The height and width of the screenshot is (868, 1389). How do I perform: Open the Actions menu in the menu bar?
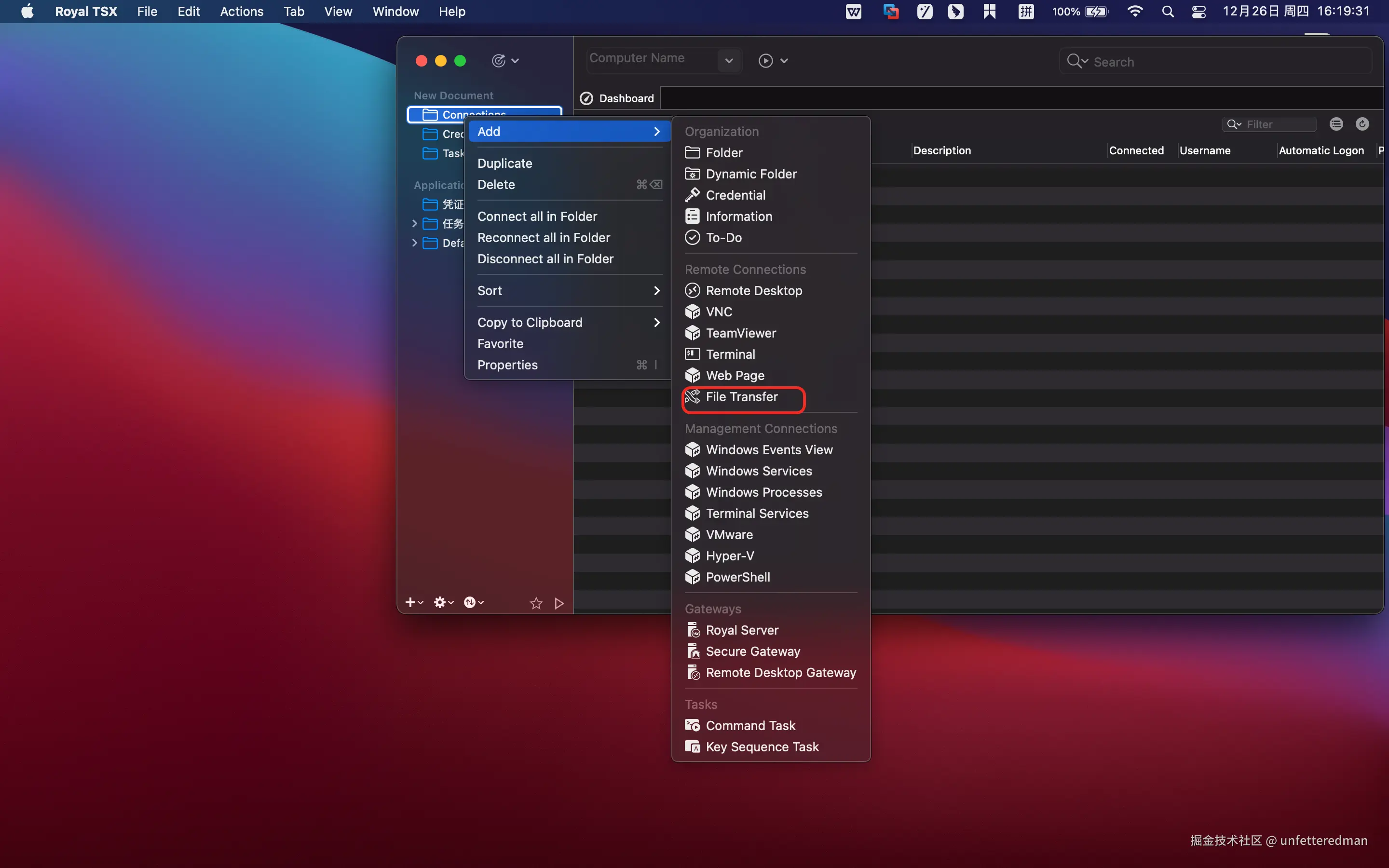point(241,12)
